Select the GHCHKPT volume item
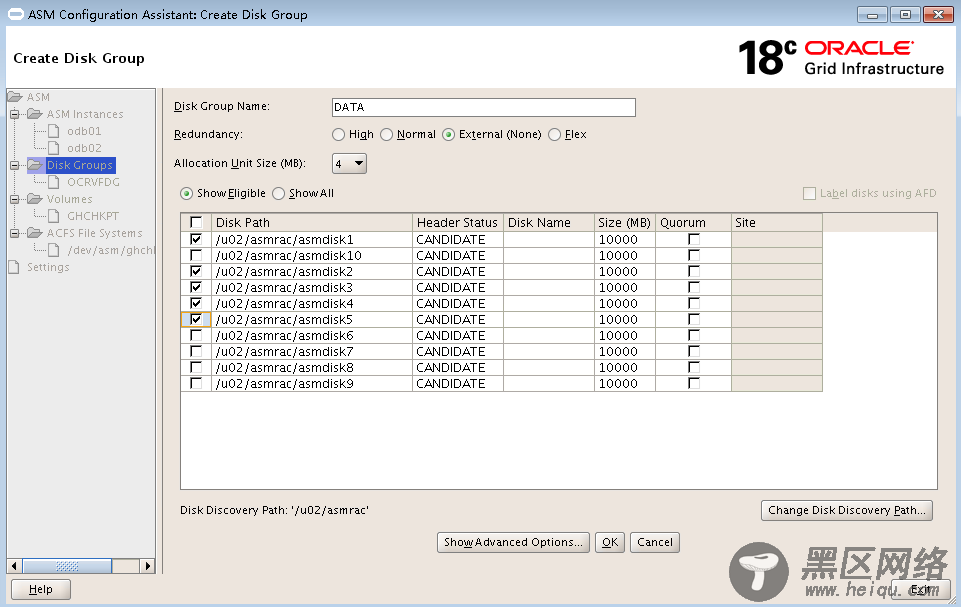Viewport: 961px width, 607px height. point(93,216)
